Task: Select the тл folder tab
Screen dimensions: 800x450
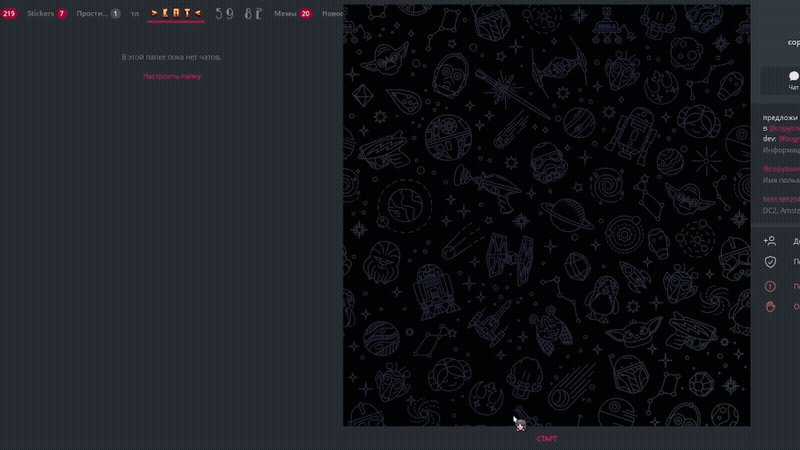Action: [135, 14]
